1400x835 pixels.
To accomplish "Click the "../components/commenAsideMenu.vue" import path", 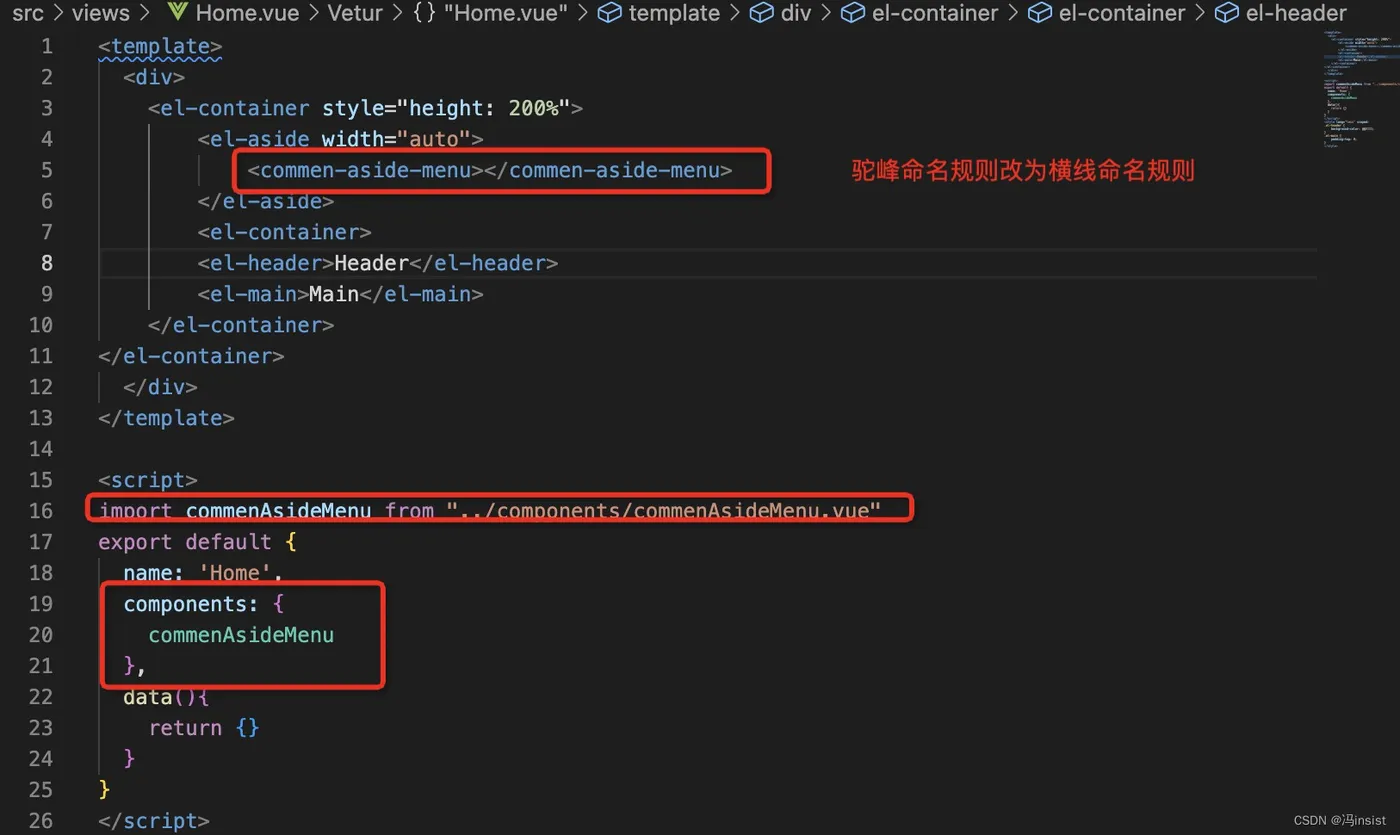I will tap(664, 511).
